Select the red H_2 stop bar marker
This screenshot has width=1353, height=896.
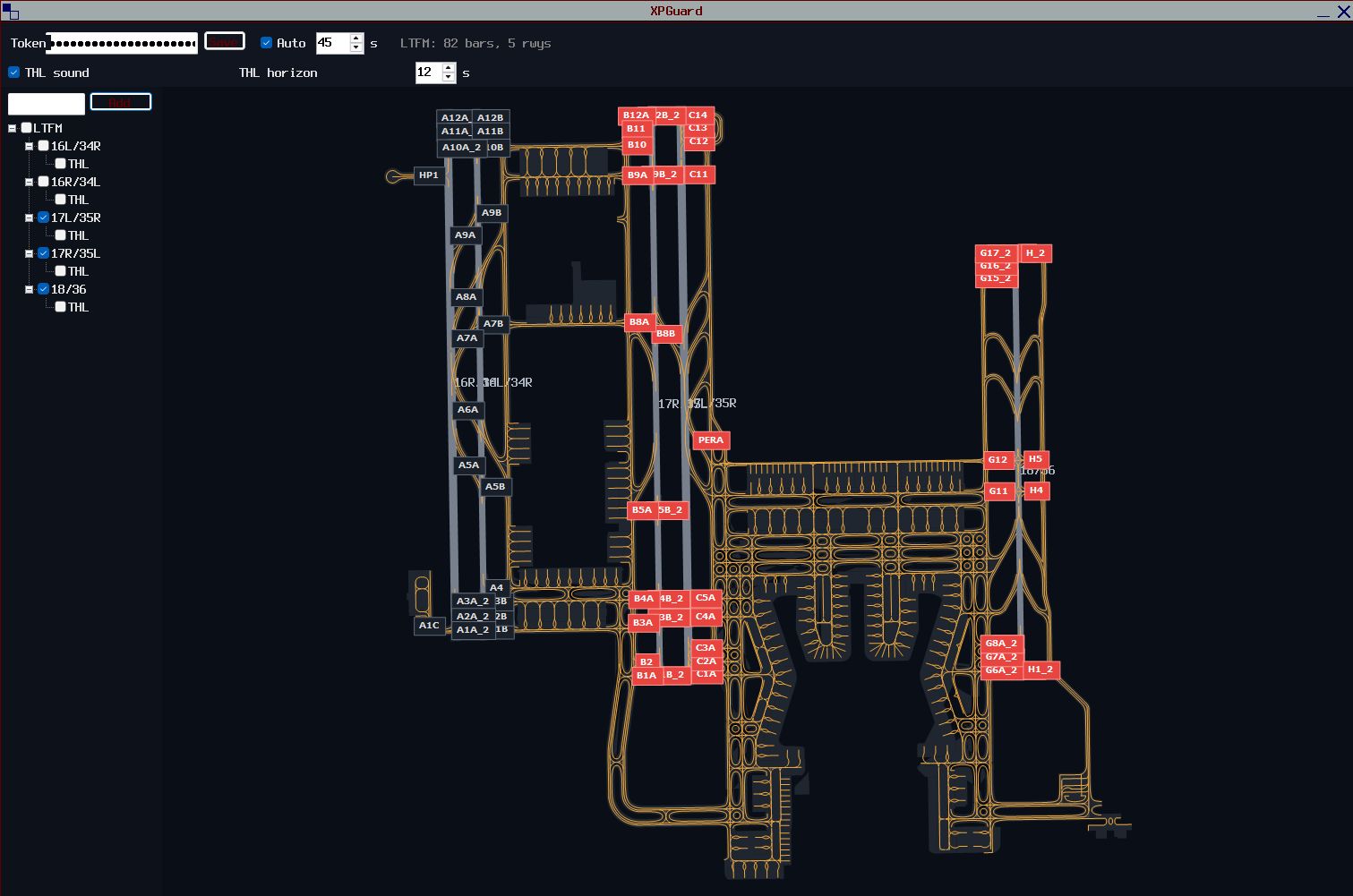tap(1036, 253)
